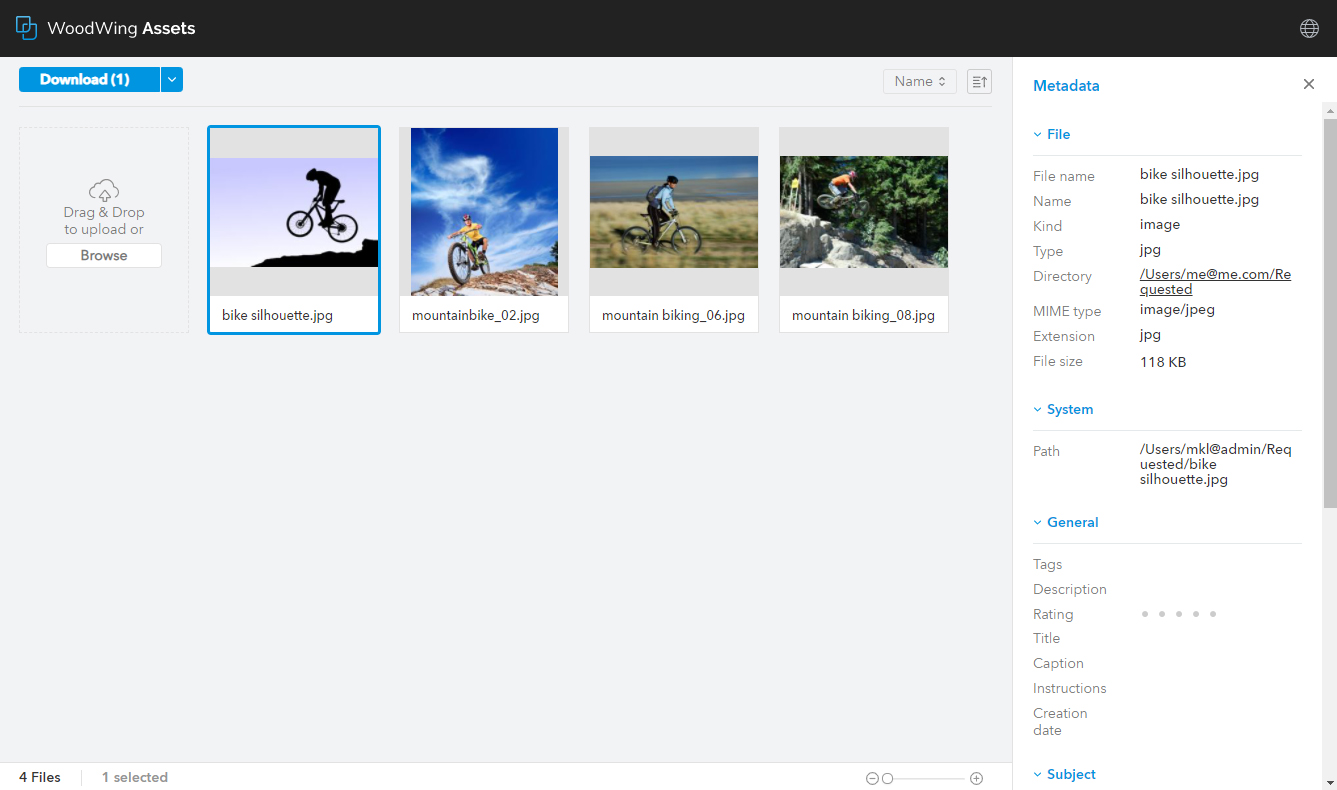Give the asset a three-star rating

pos(1178,613)
